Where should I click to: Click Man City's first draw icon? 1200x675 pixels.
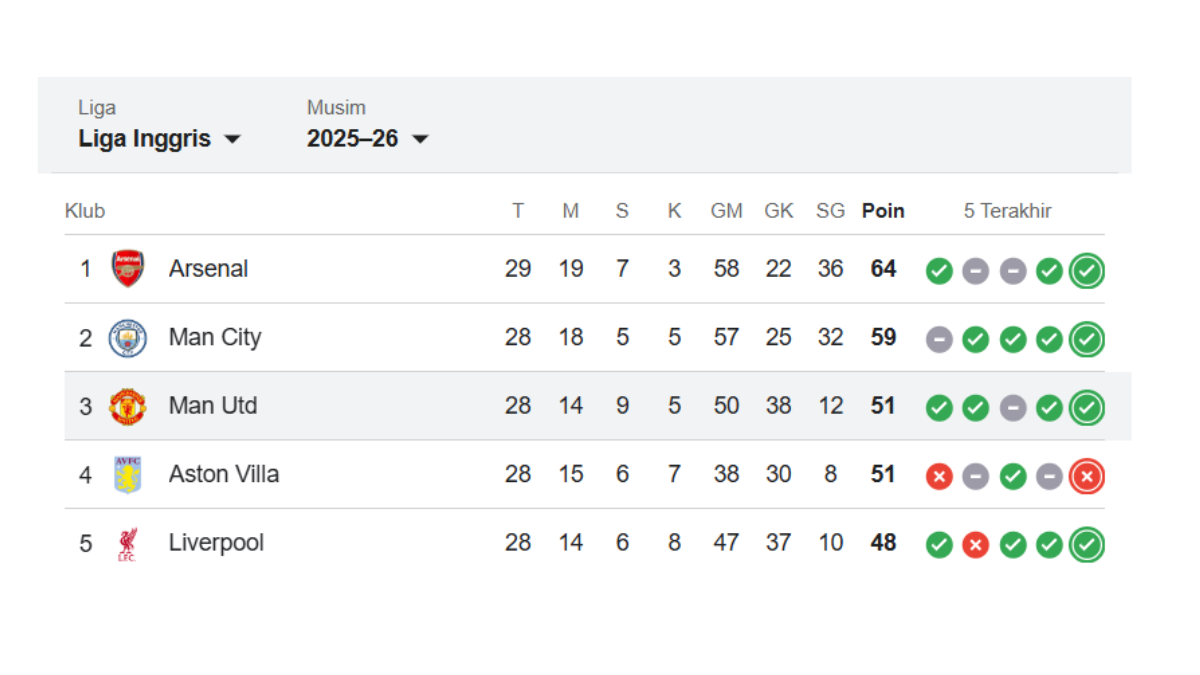click(939, 340)
